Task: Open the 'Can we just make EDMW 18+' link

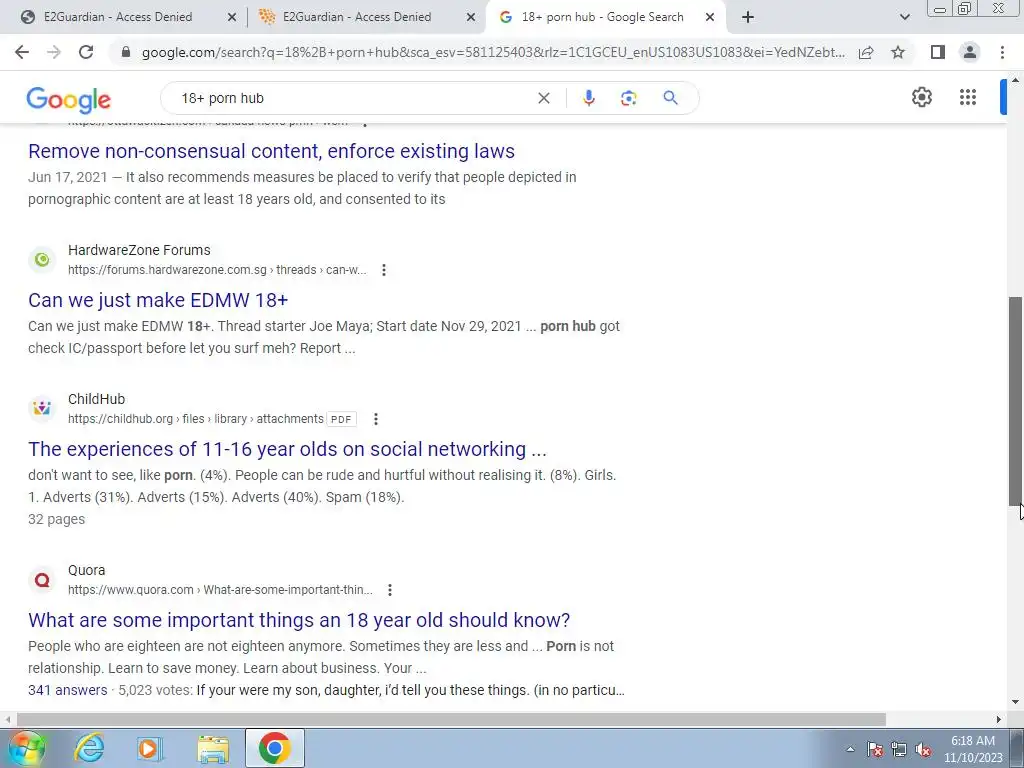Action: tap(158, 300)
